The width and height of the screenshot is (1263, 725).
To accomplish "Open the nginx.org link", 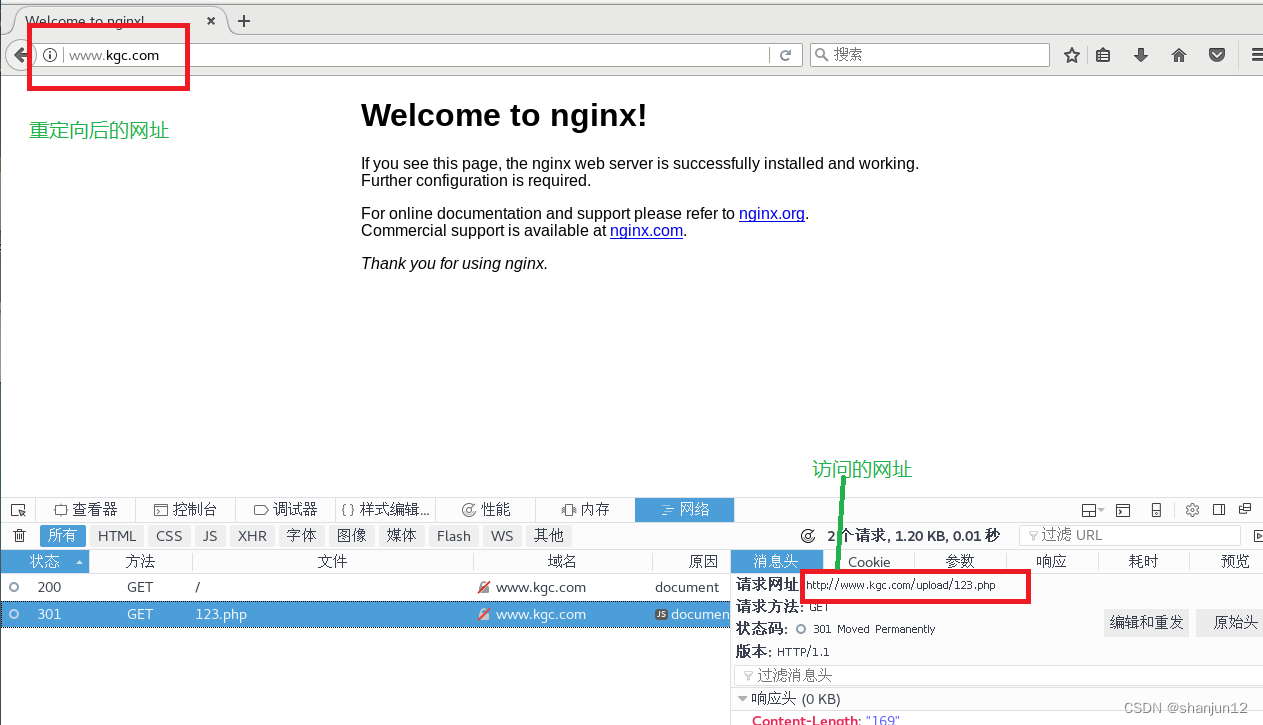I will pyautogui.click(x=772, y=213).
